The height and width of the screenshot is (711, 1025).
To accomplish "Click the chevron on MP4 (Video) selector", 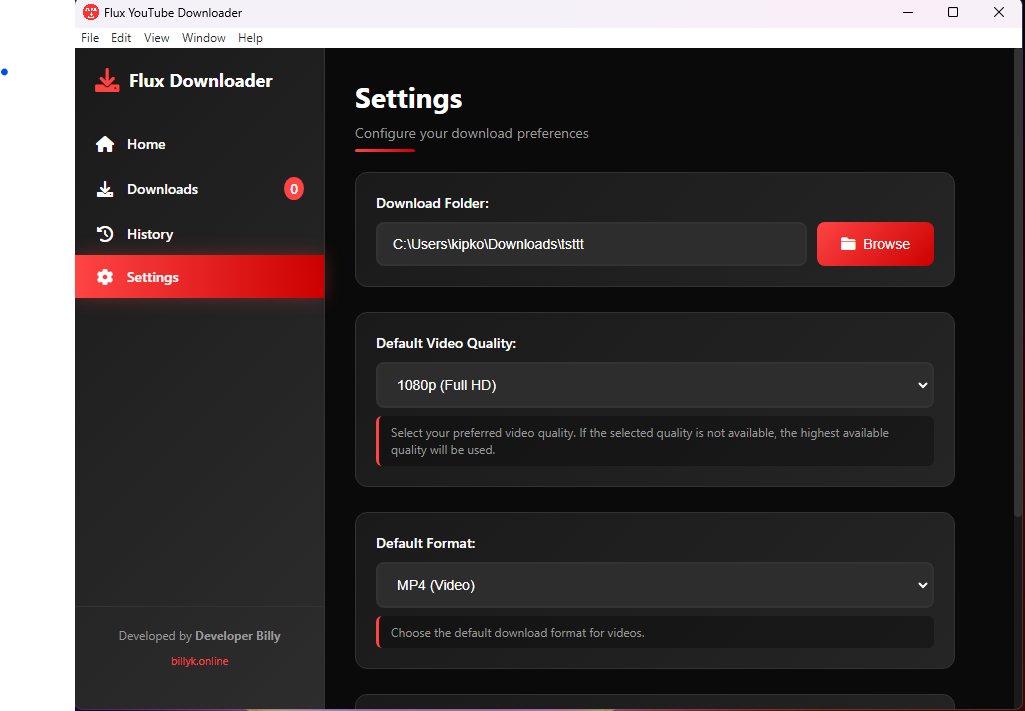I will 922,585.
